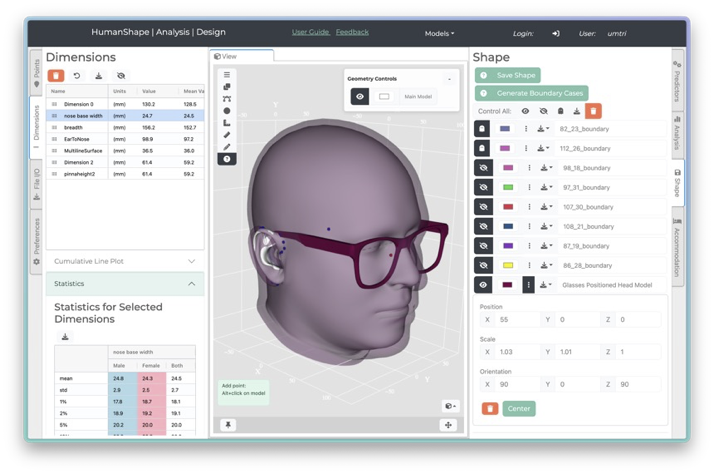714x474 pixels.
Task: Open three-dot options for Glasses Positioned Head Model
Action: [528, 285]
